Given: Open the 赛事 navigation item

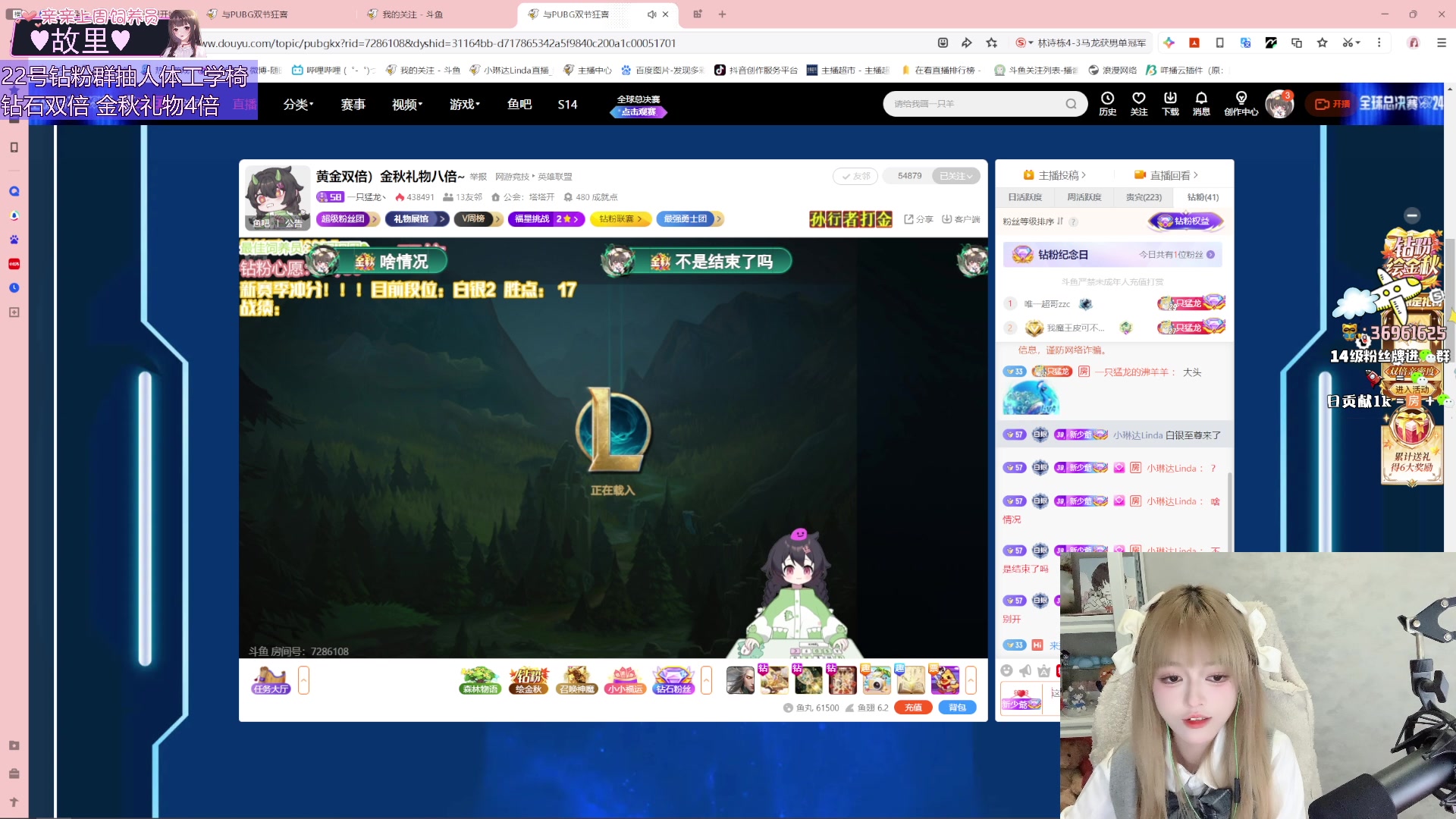Looking at the screenshot, I should click(x=353, y=105).
